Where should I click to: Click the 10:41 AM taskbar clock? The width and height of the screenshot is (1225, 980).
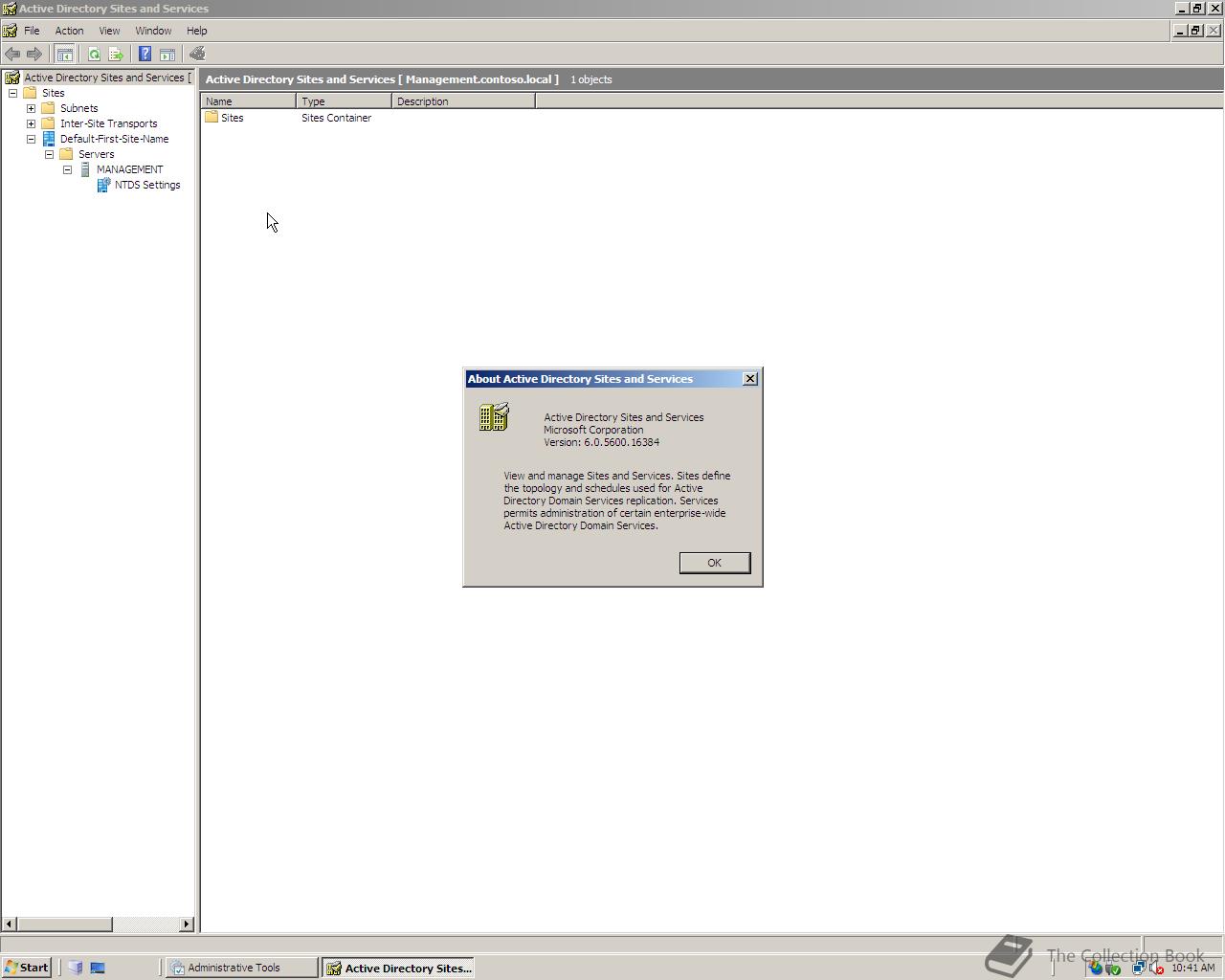point(1192,968)
